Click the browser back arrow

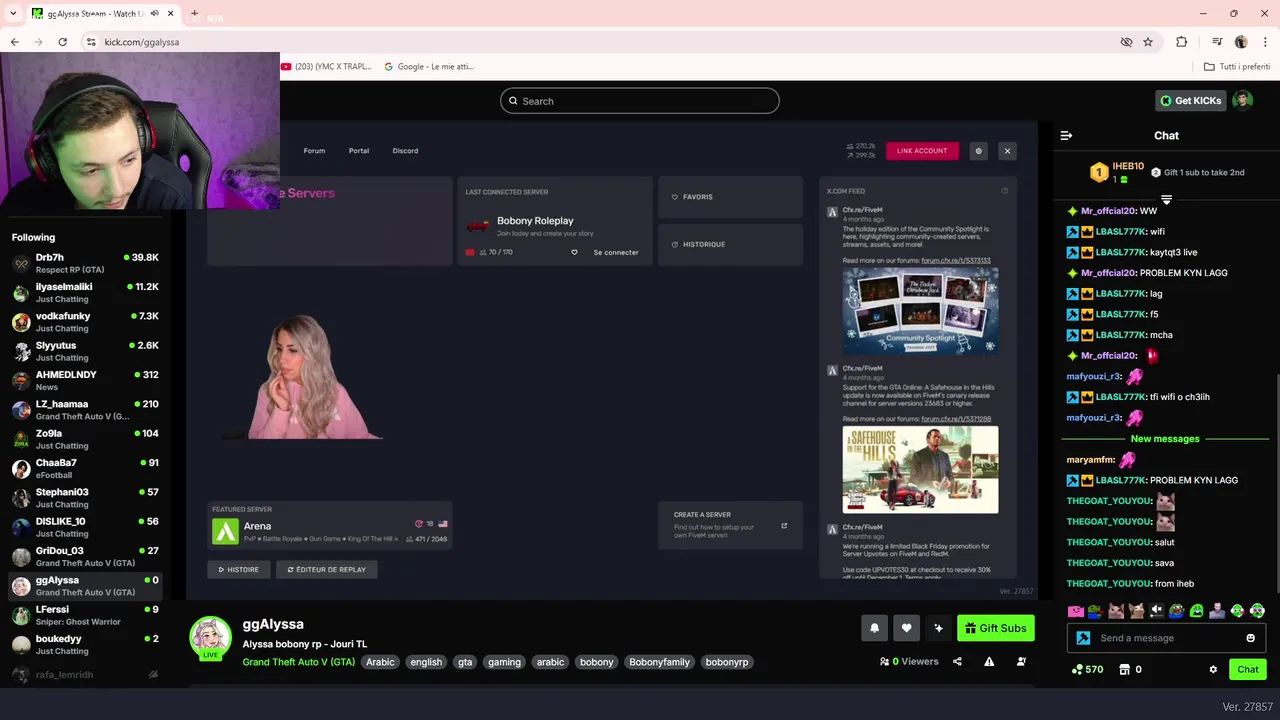tap(14, 42)
